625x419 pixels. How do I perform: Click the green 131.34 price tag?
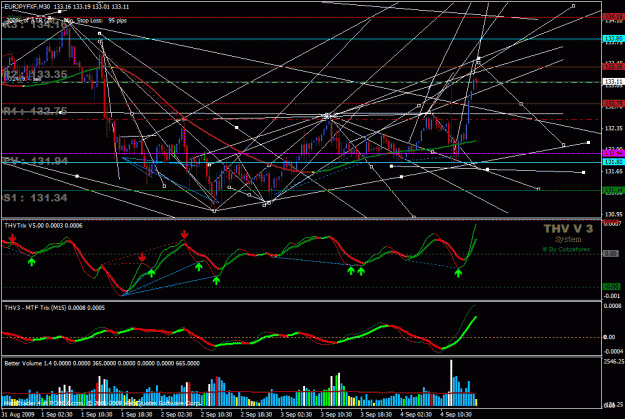coord(613,191)
